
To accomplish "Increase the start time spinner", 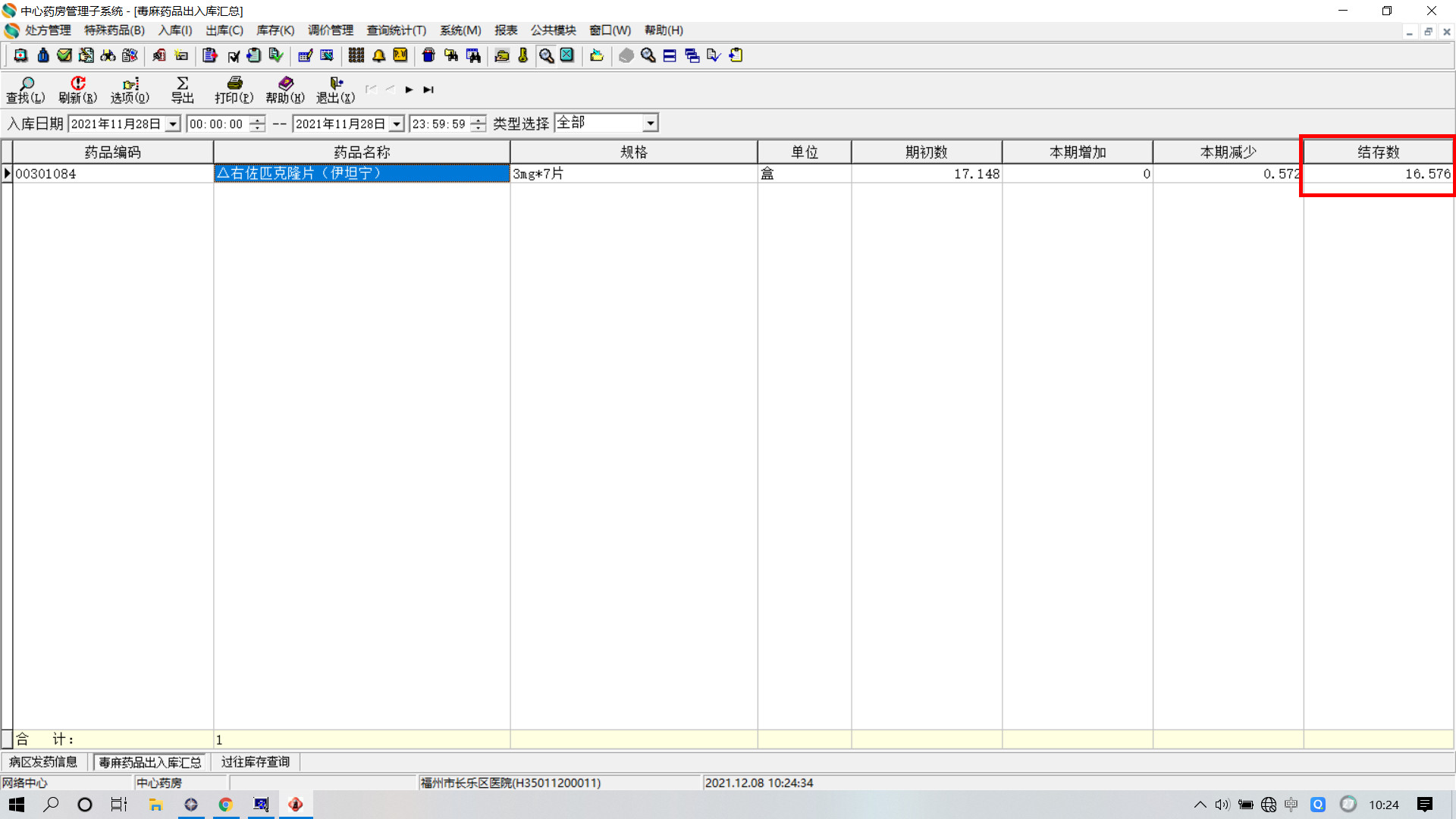I will pyautogui.click(x=258, y=119).
